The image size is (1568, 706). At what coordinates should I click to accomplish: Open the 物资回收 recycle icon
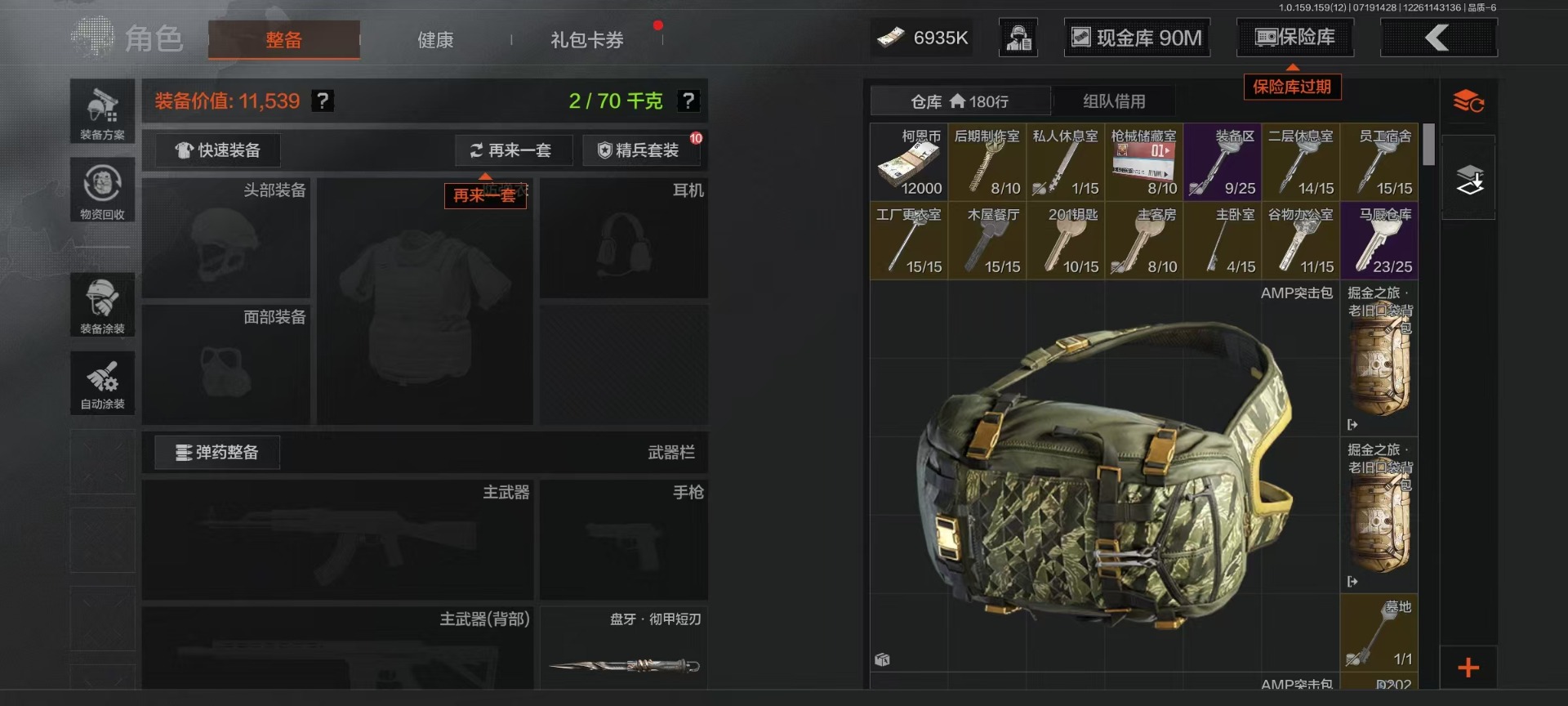pos(102,190)
